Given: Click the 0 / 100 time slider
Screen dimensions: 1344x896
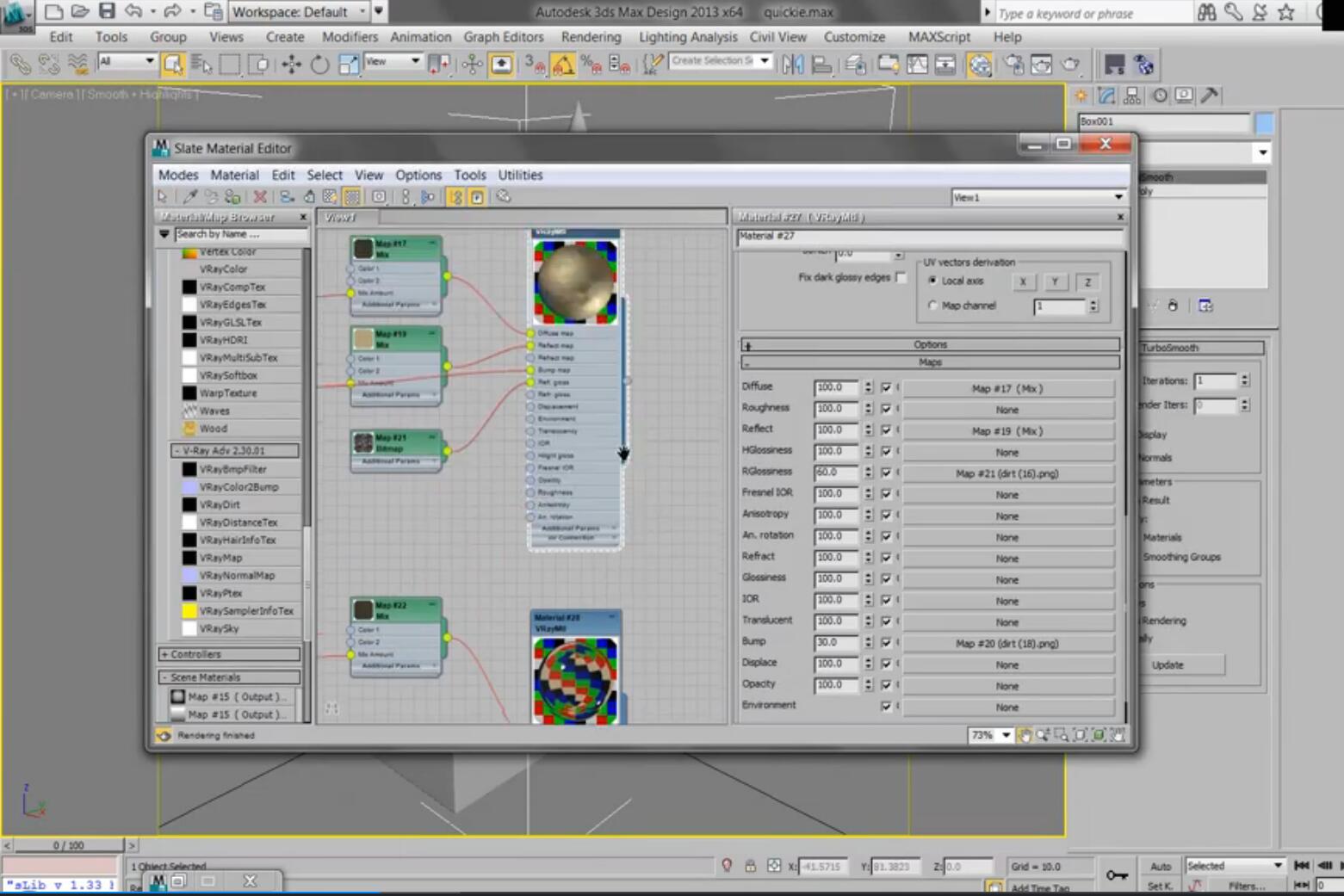Looking at the screenshot, I should pyautogui.click(x=69, y=845).
